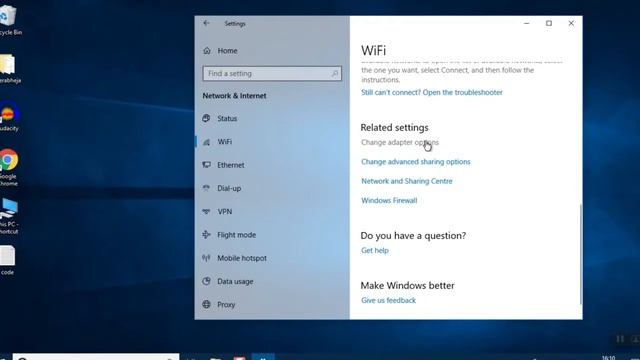
Task: Go back using the Settings back arrow
Action: click(206, 23)
